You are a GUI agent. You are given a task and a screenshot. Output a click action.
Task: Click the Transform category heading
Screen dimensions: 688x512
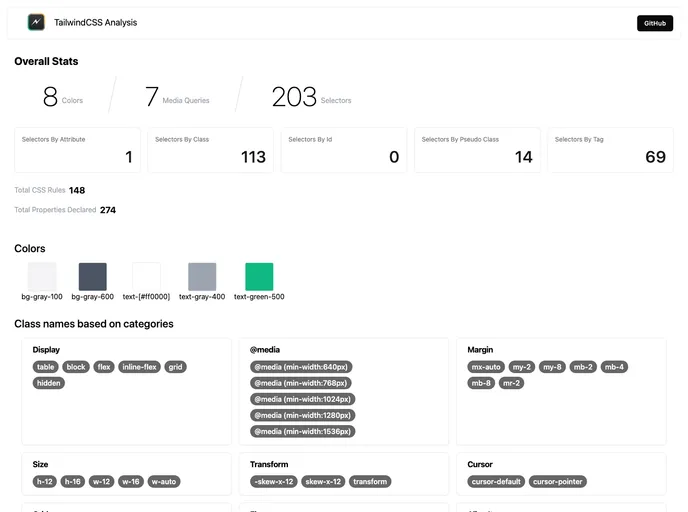click(269, 464)
